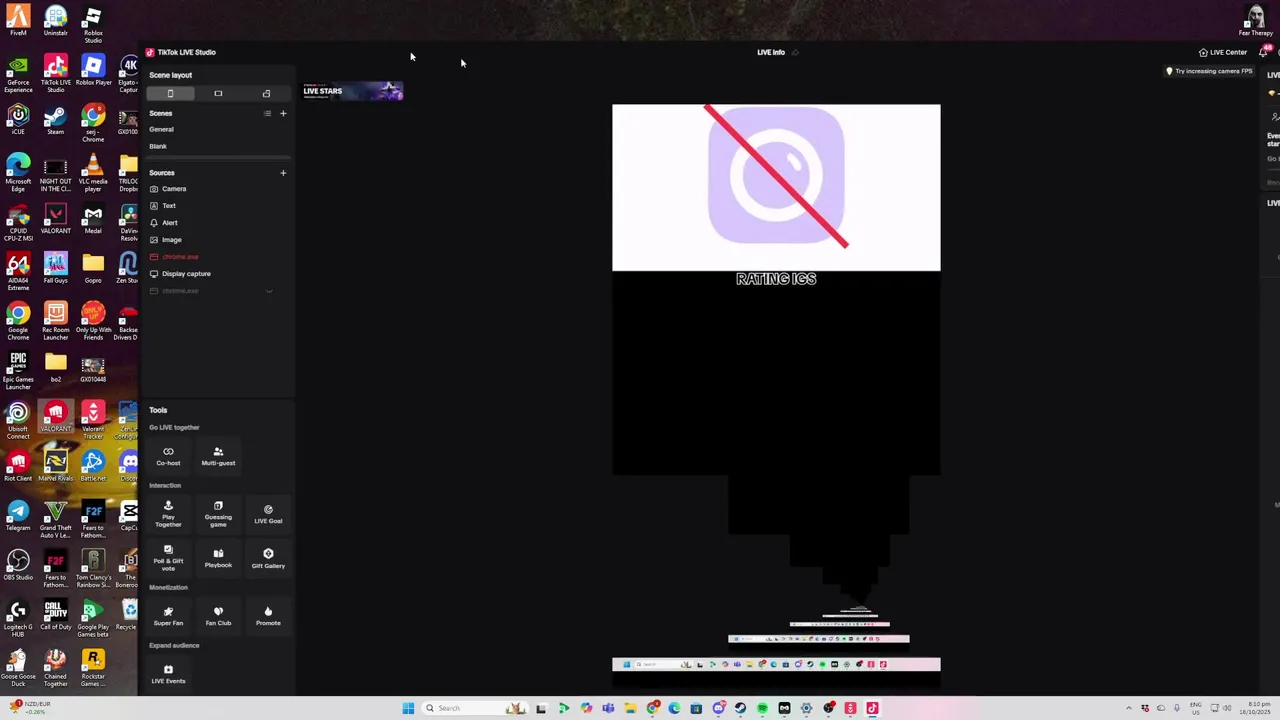This screenshot has height=720, width=1280.
Task: Open the Co-host tool
Action: (x=168, y=456)
